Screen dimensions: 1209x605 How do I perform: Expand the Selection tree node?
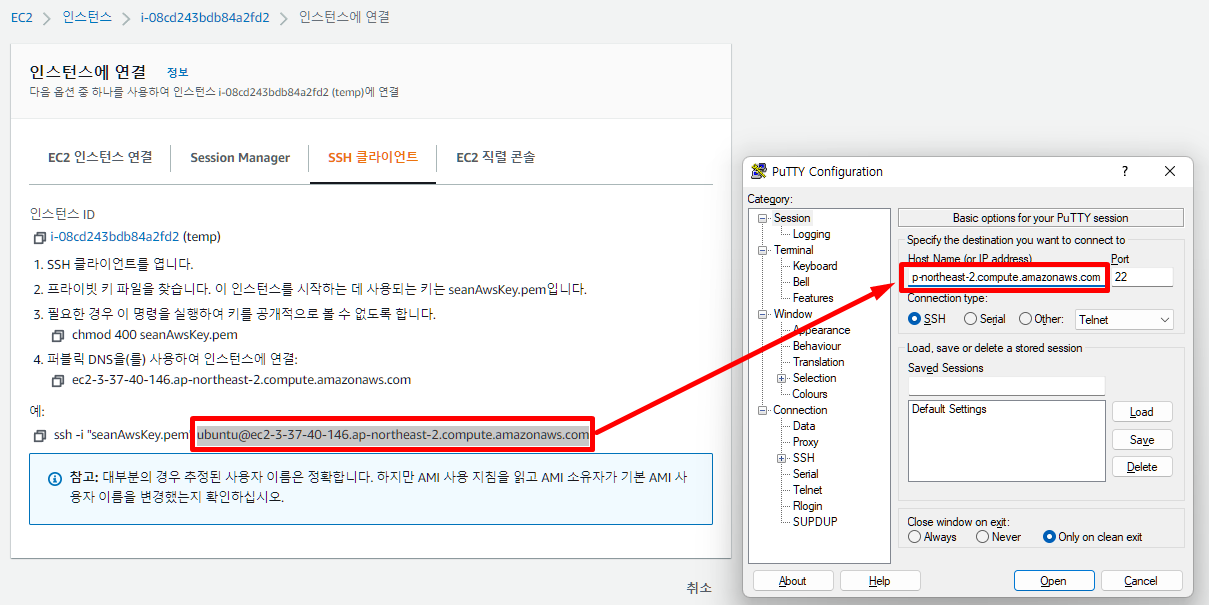(782, 378)
